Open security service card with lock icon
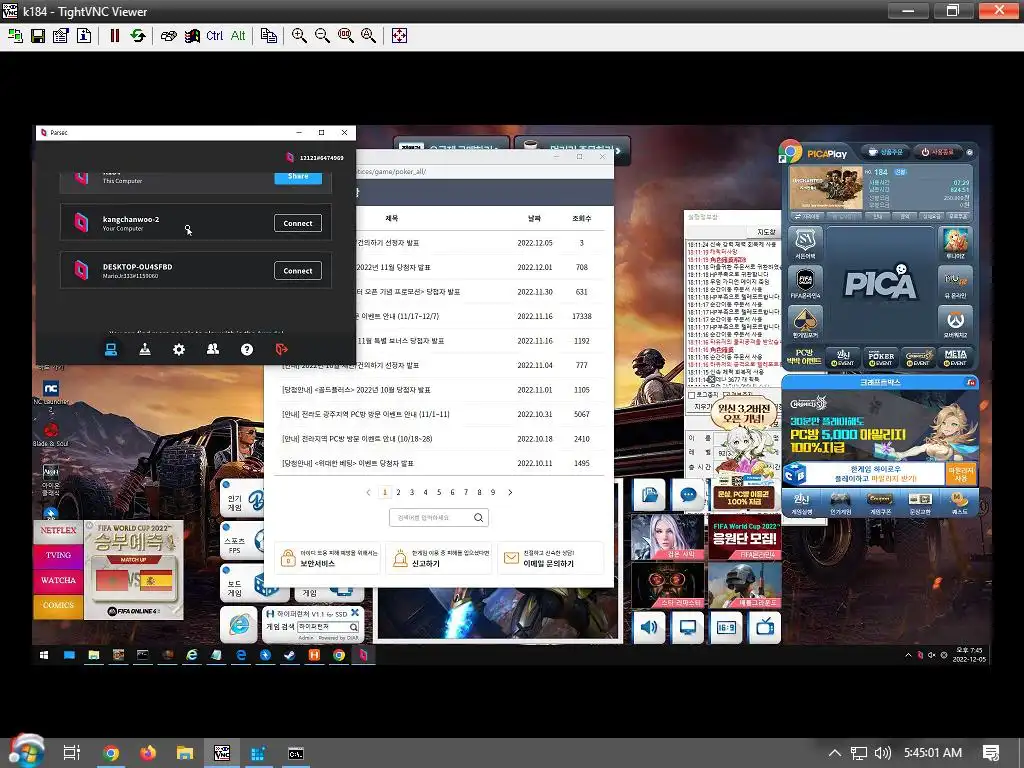 327,558
